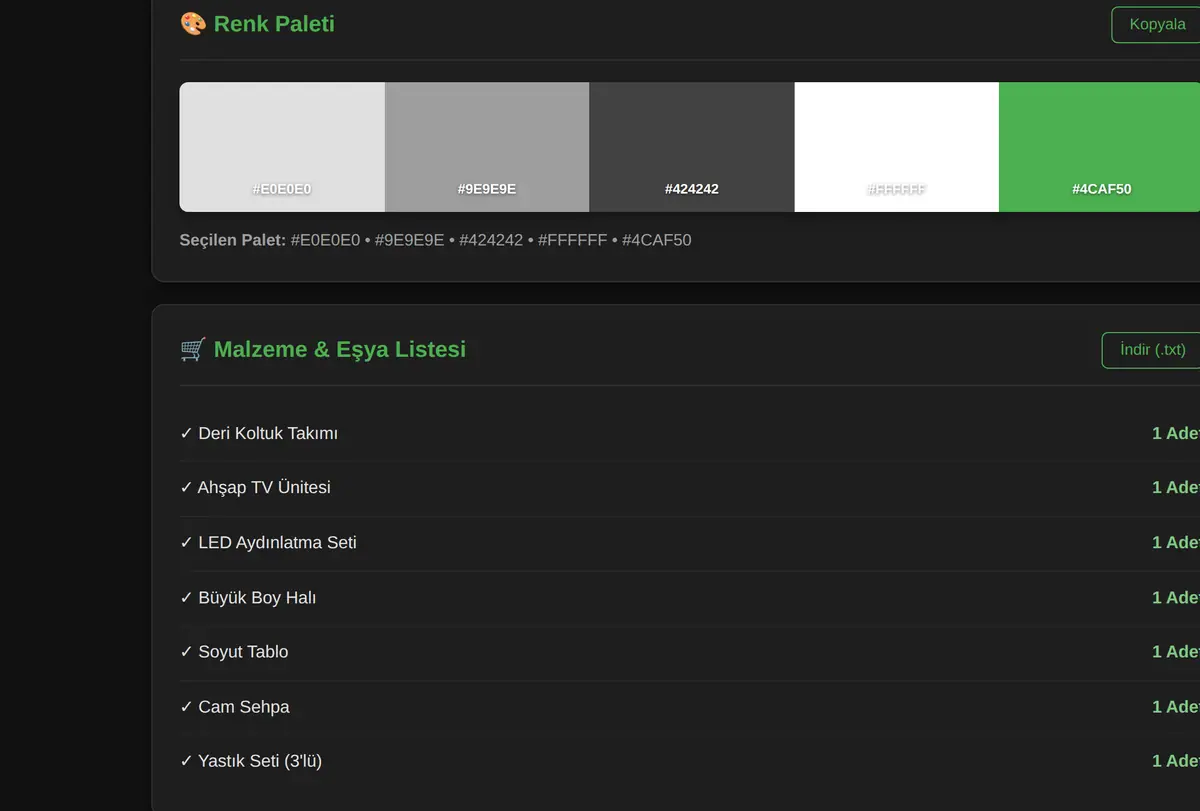The height and width of the screenshot is (811, 1200).
Task: Click the Cam Sehpa item
Action: (235, 706)
